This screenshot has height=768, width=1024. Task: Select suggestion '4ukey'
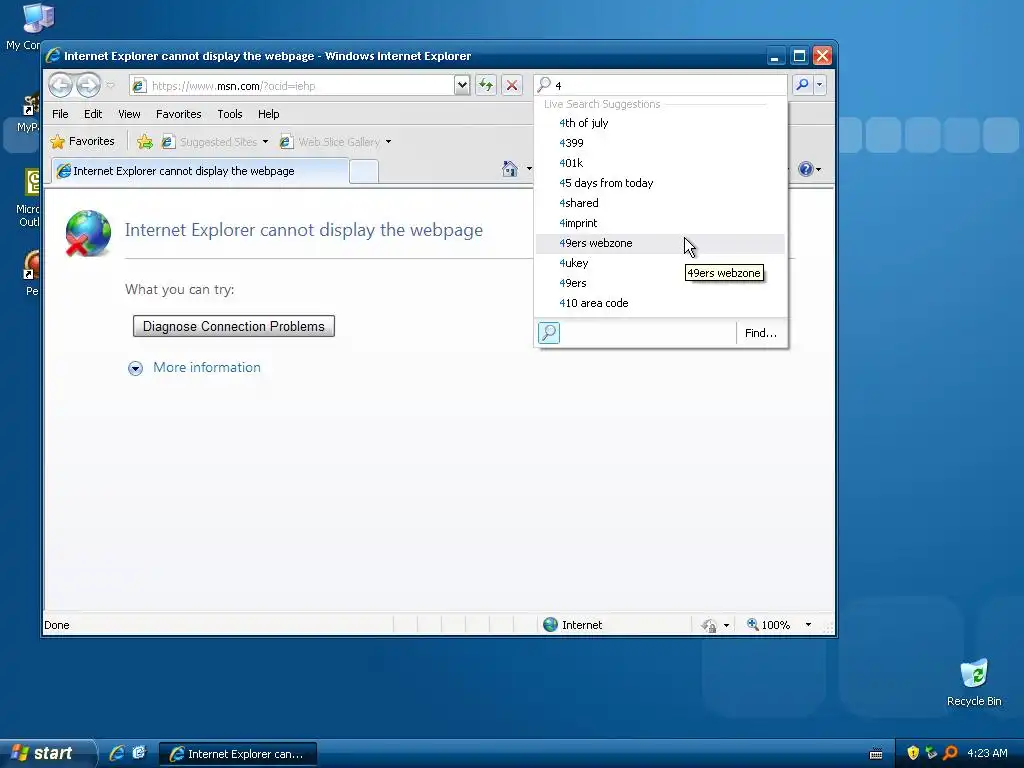pos(660,263)
